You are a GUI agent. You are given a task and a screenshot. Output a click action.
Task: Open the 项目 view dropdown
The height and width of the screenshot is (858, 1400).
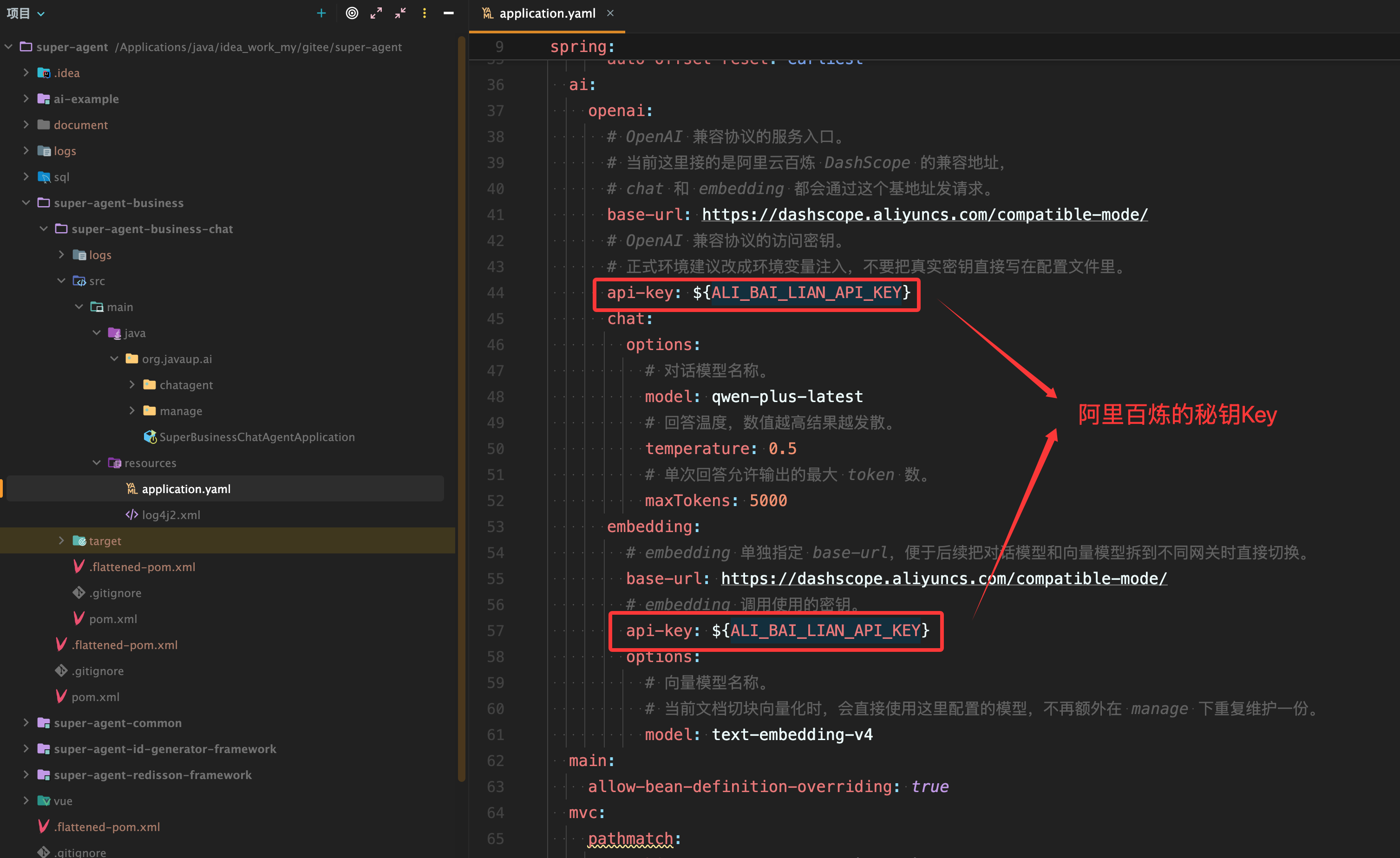click(x=25, y=13)
